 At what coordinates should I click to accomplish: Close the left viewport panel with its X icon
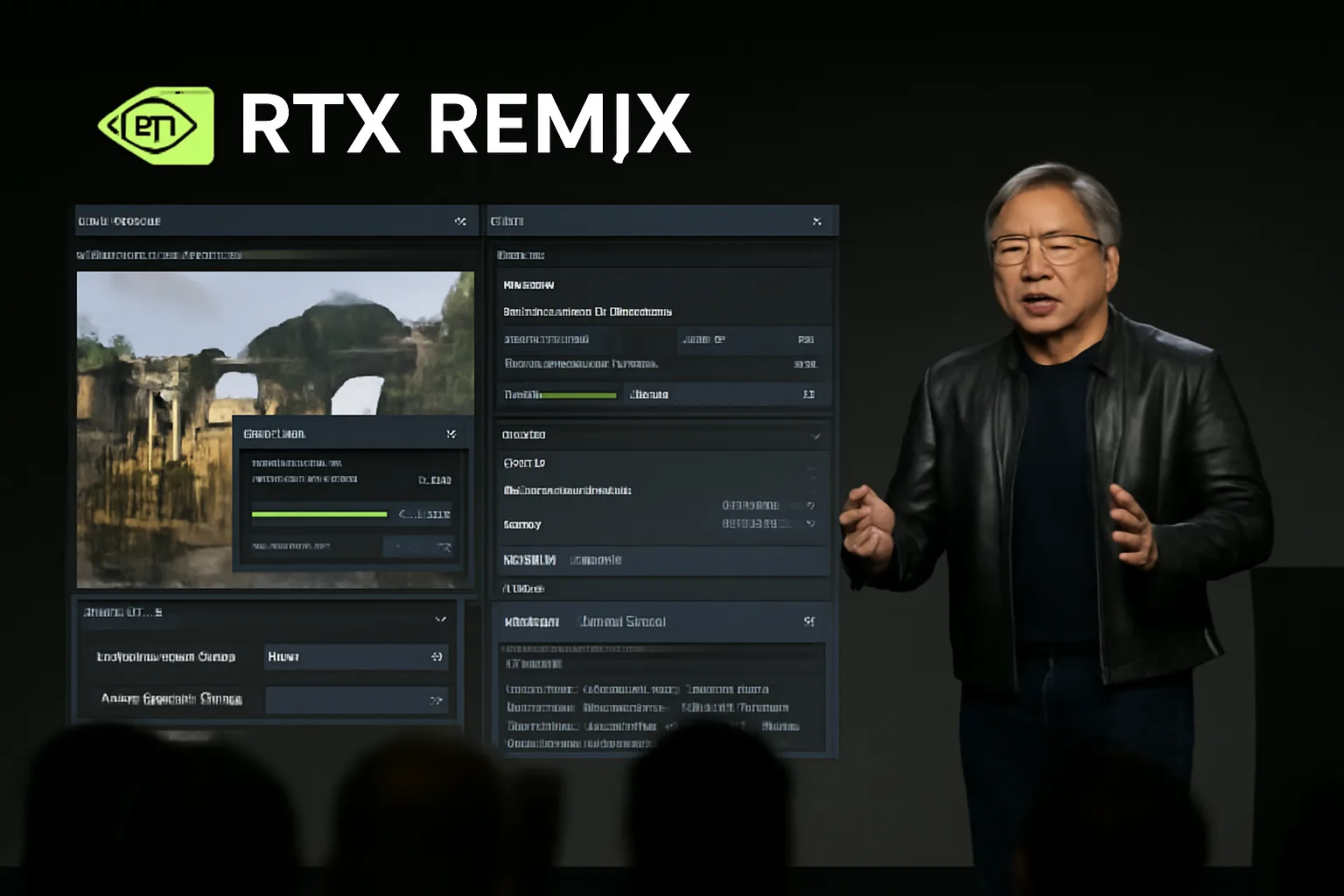click(x=460, y=221)
